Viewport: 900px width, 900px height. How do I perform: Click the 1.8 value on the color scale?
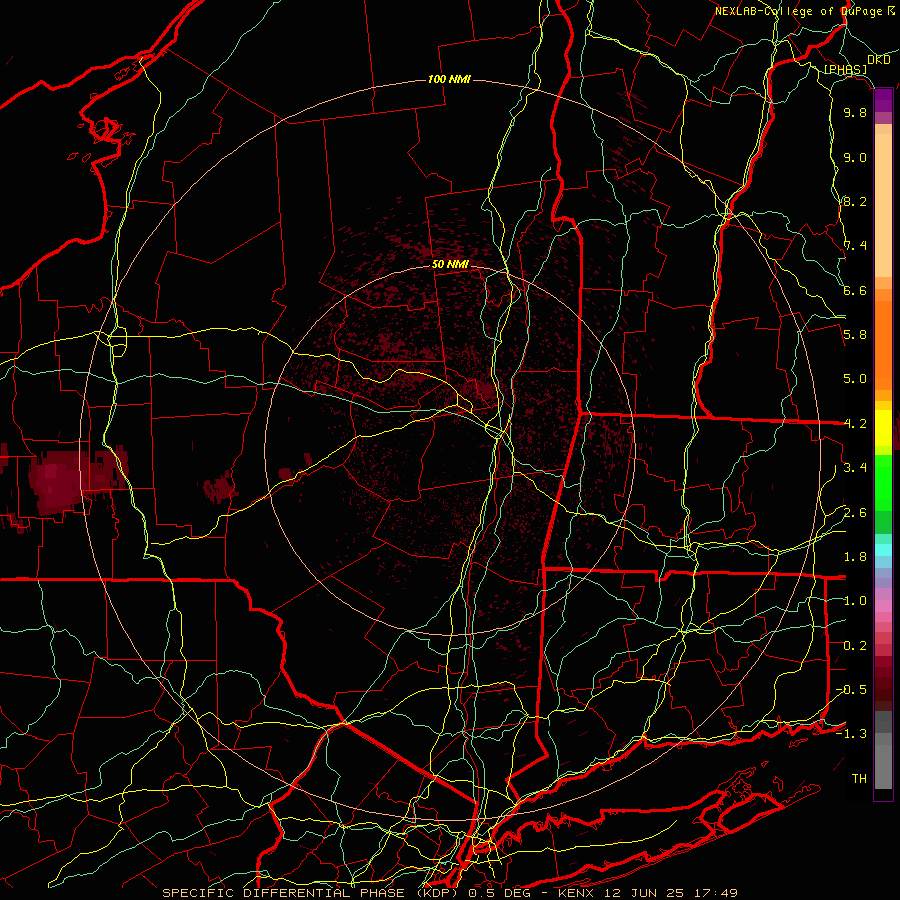[x=855, y=557]
